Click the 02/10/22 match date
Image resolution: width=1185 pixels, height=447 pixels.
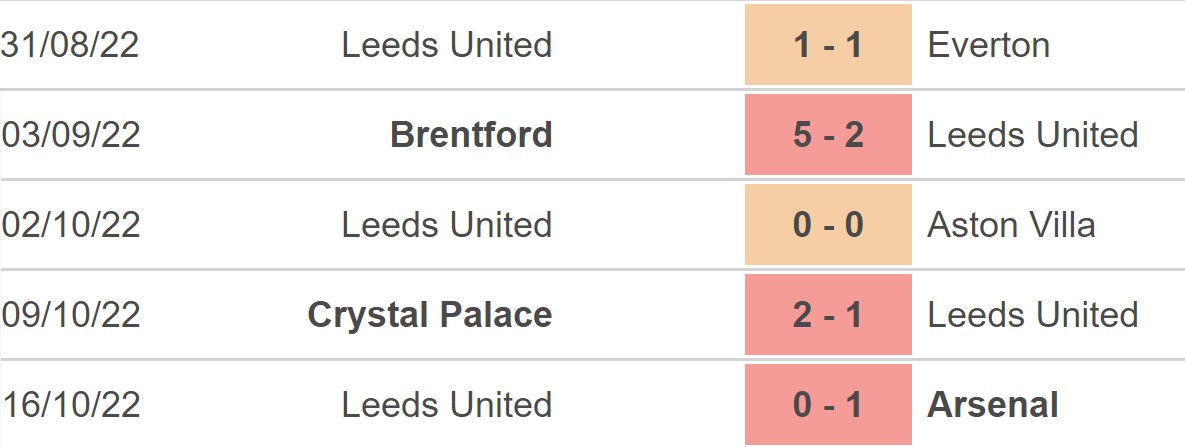tap(71, 225)
